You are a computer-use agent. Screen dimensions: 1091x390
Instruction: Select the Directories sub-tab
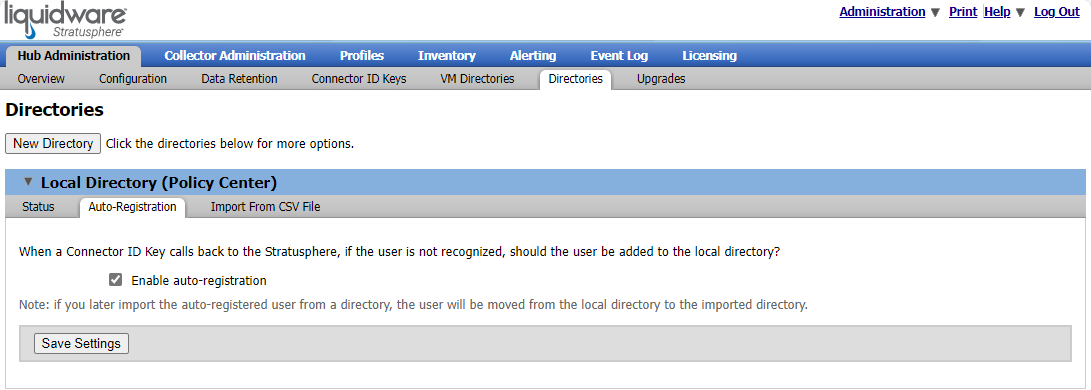pos(575,79)
